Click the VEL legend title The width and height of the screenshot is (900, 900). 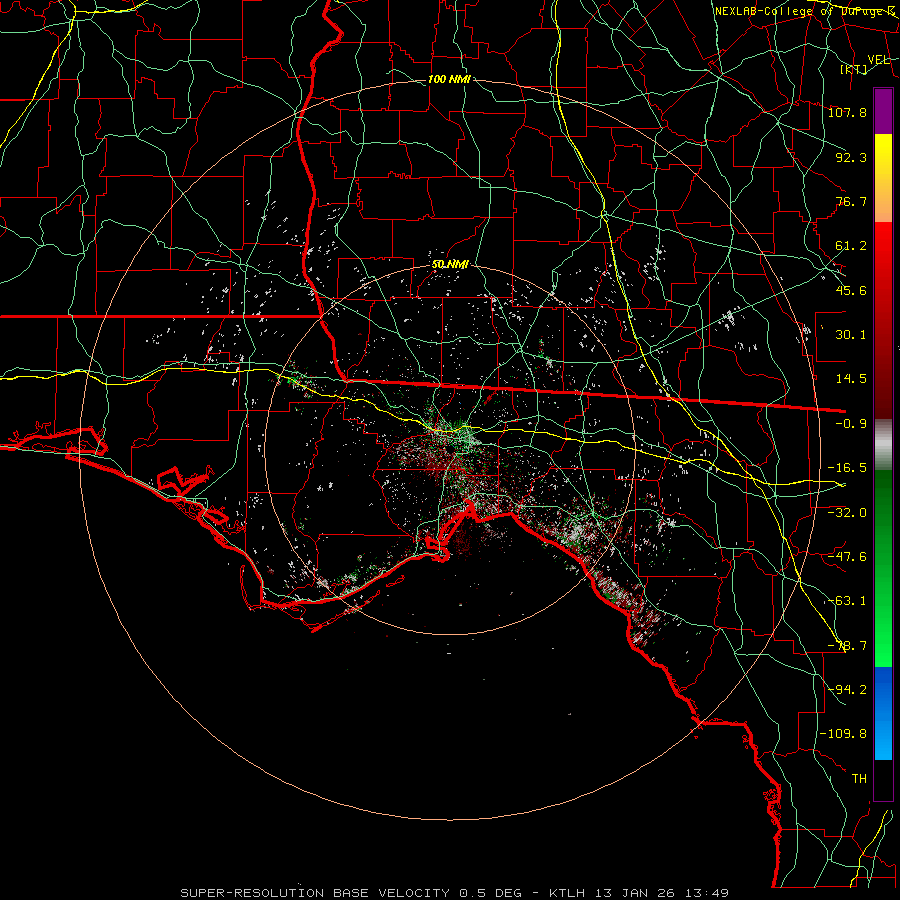point(878,60)
